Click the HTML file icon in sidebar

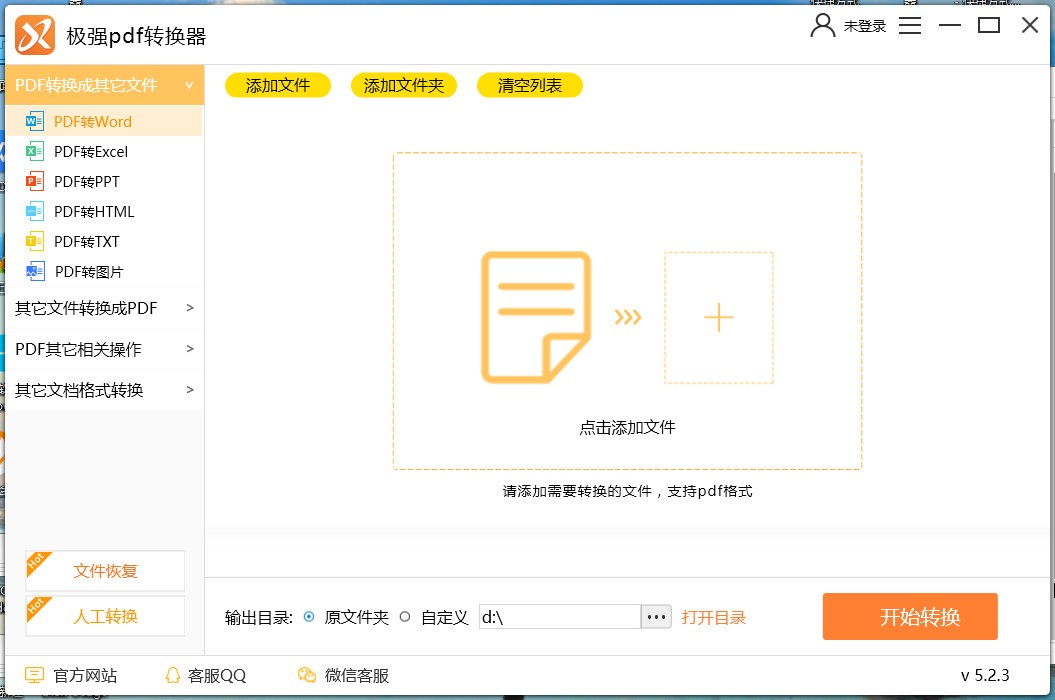[34, 211]
